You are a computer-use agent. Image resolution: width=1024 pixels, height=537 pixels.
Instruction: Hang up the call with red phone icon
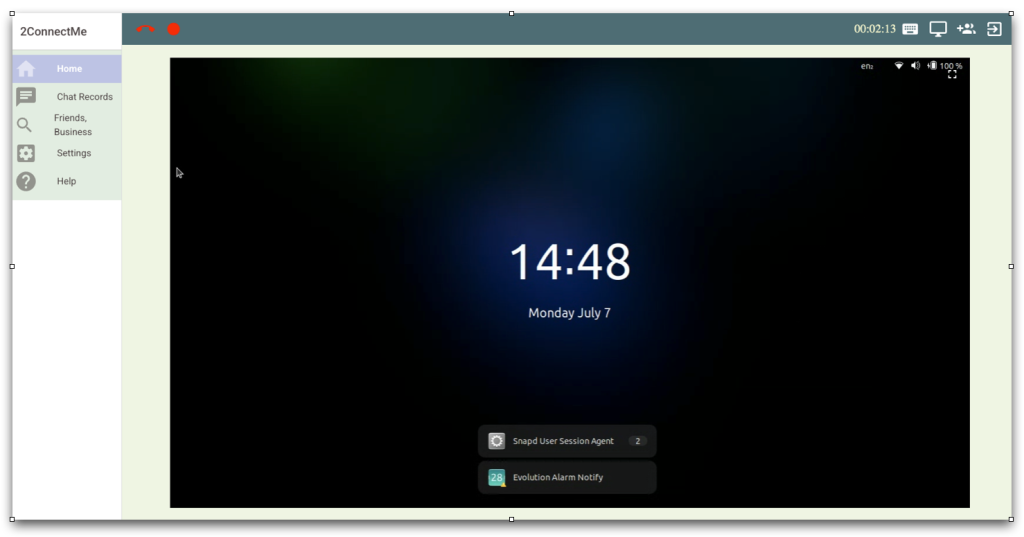tap(145, 29)
